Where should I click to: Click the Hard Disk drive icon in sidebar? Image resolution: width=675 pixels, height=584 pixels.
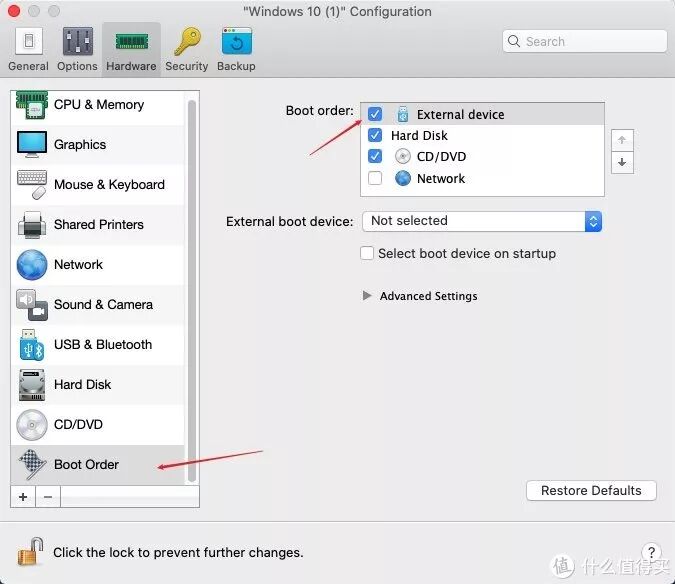tap(32, 385)
